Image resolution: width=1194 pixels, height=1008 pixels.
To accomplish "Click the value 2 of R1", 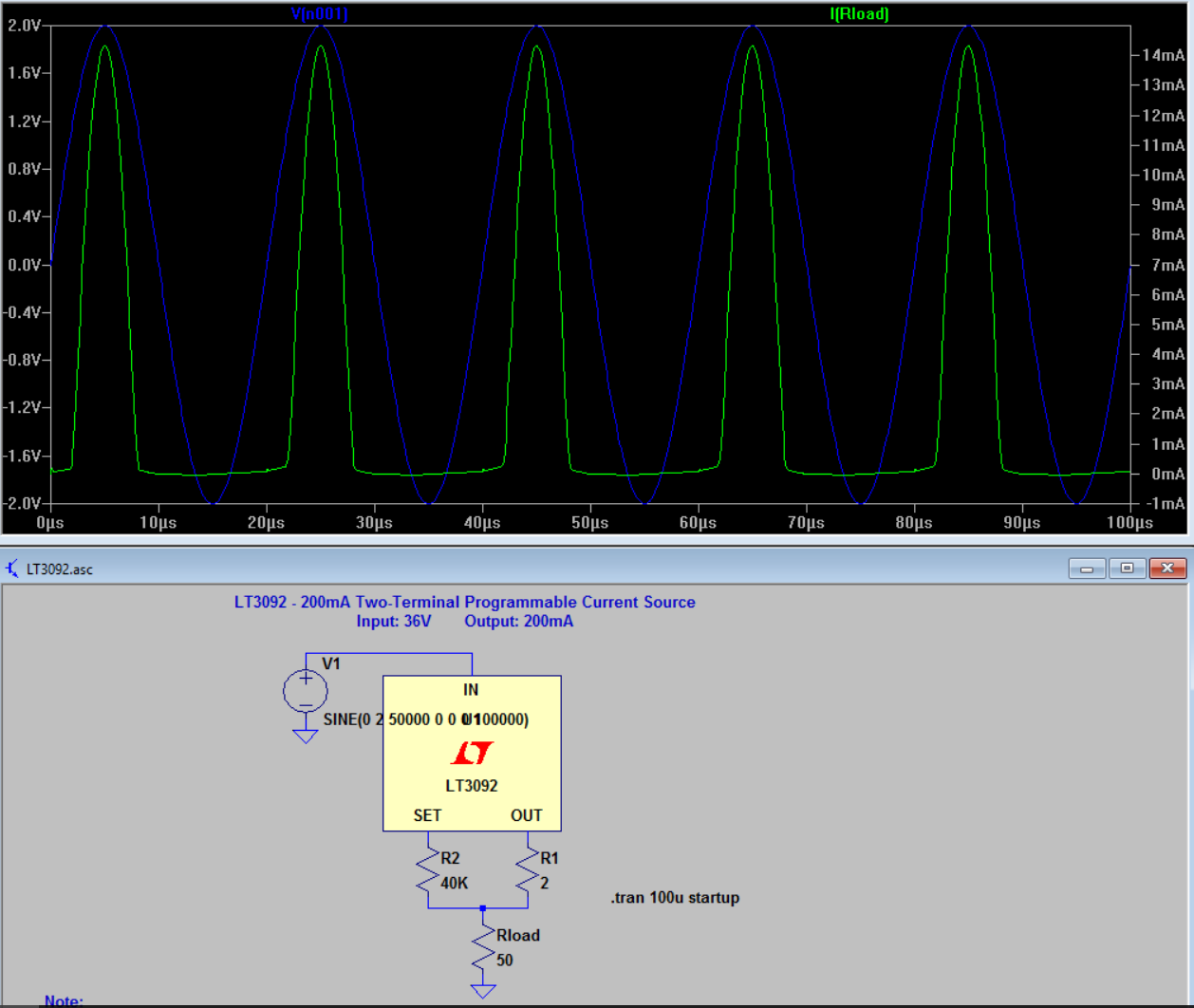I will (545, 884).
